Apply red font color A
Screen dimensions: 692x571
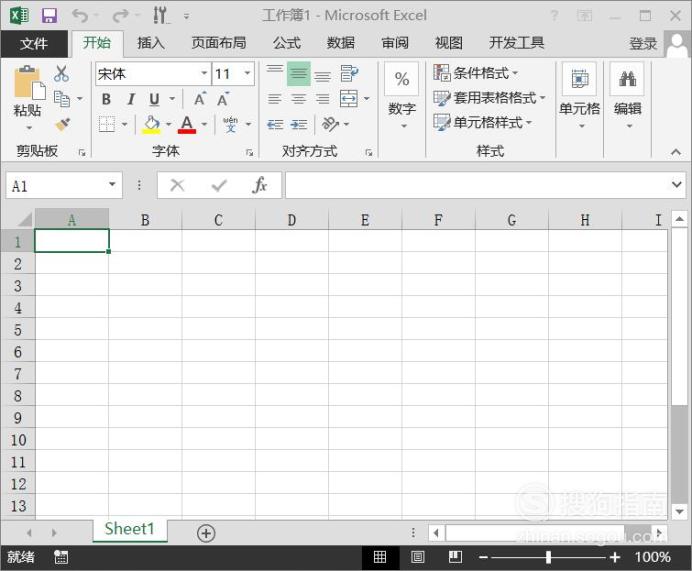click(x=187, y=124)
